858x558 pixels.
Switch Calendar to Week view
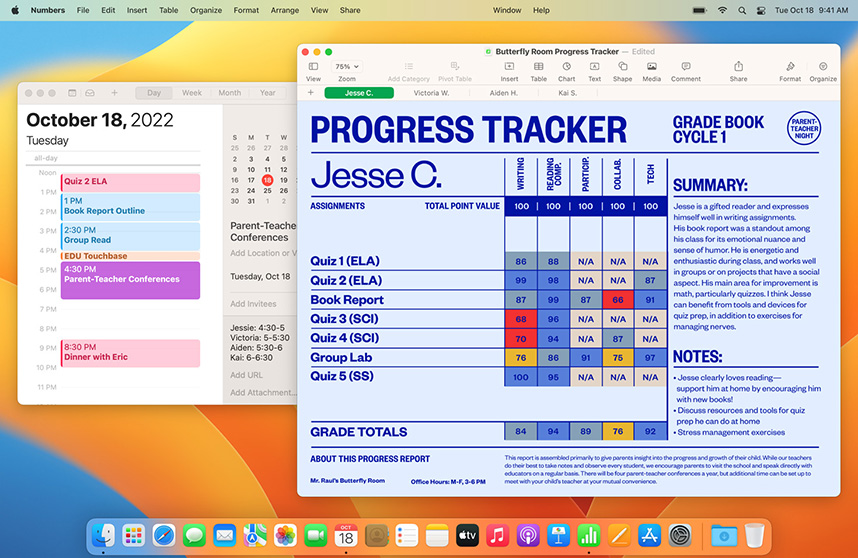(x=192, y=93)
